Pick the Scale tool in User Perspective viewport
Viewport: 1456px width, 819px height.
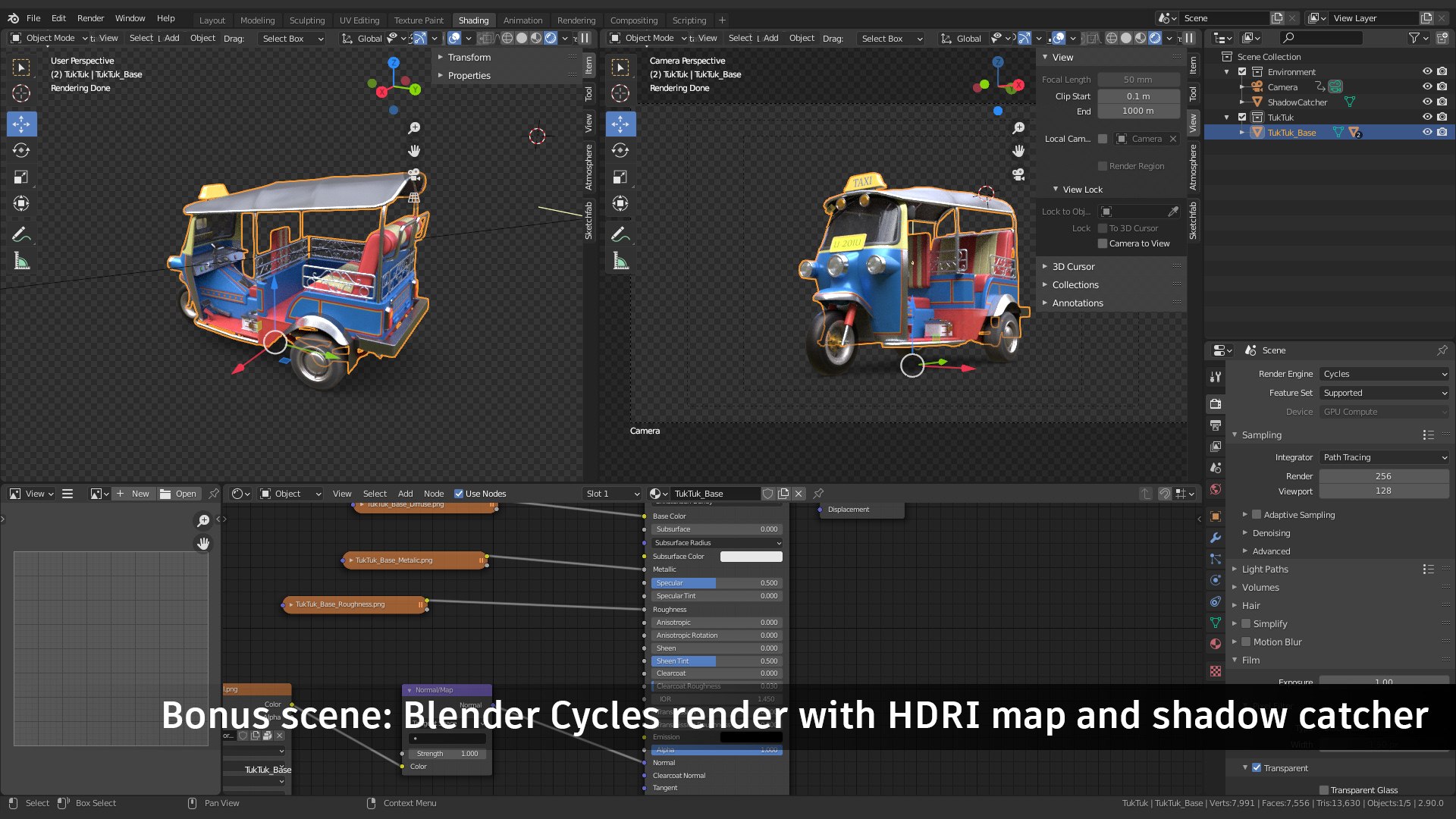pyautogui.click(x=21, y=177)
